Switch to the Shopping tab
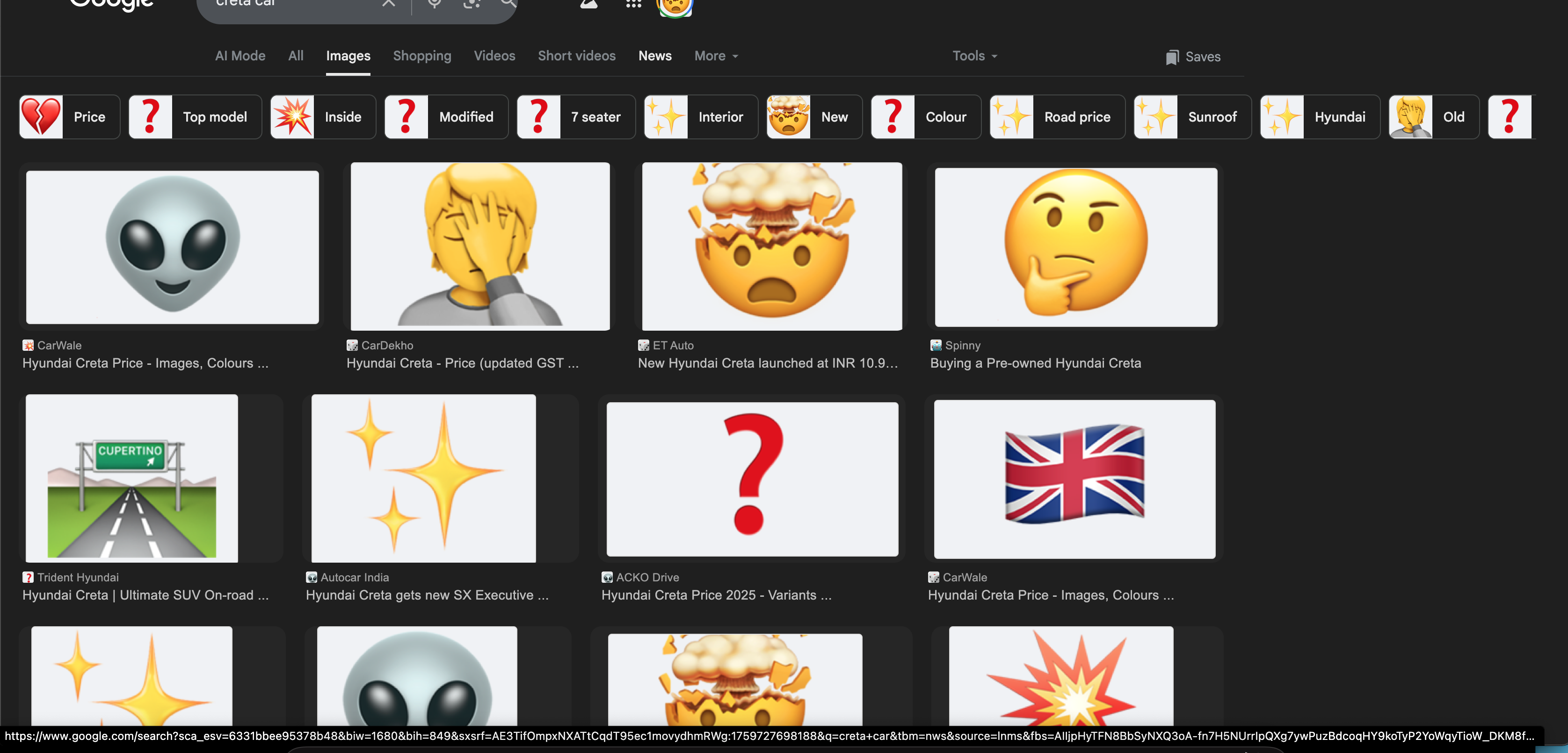This screenshot has width=1568, height=753. click(422, 56)
